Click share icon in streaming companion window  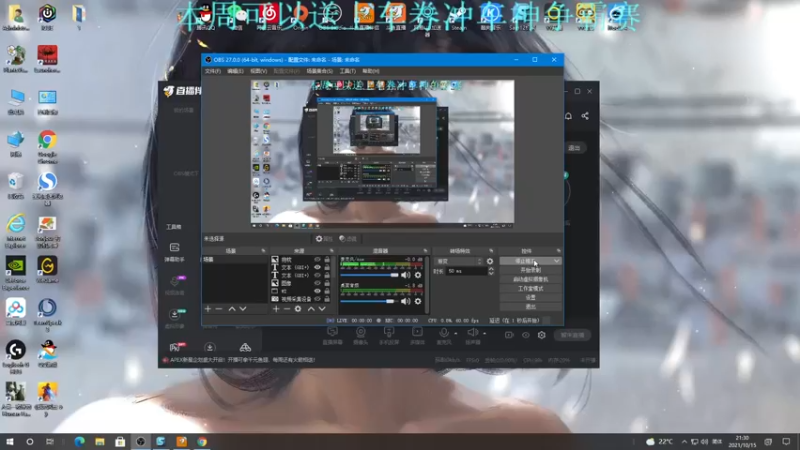(585, 116)
